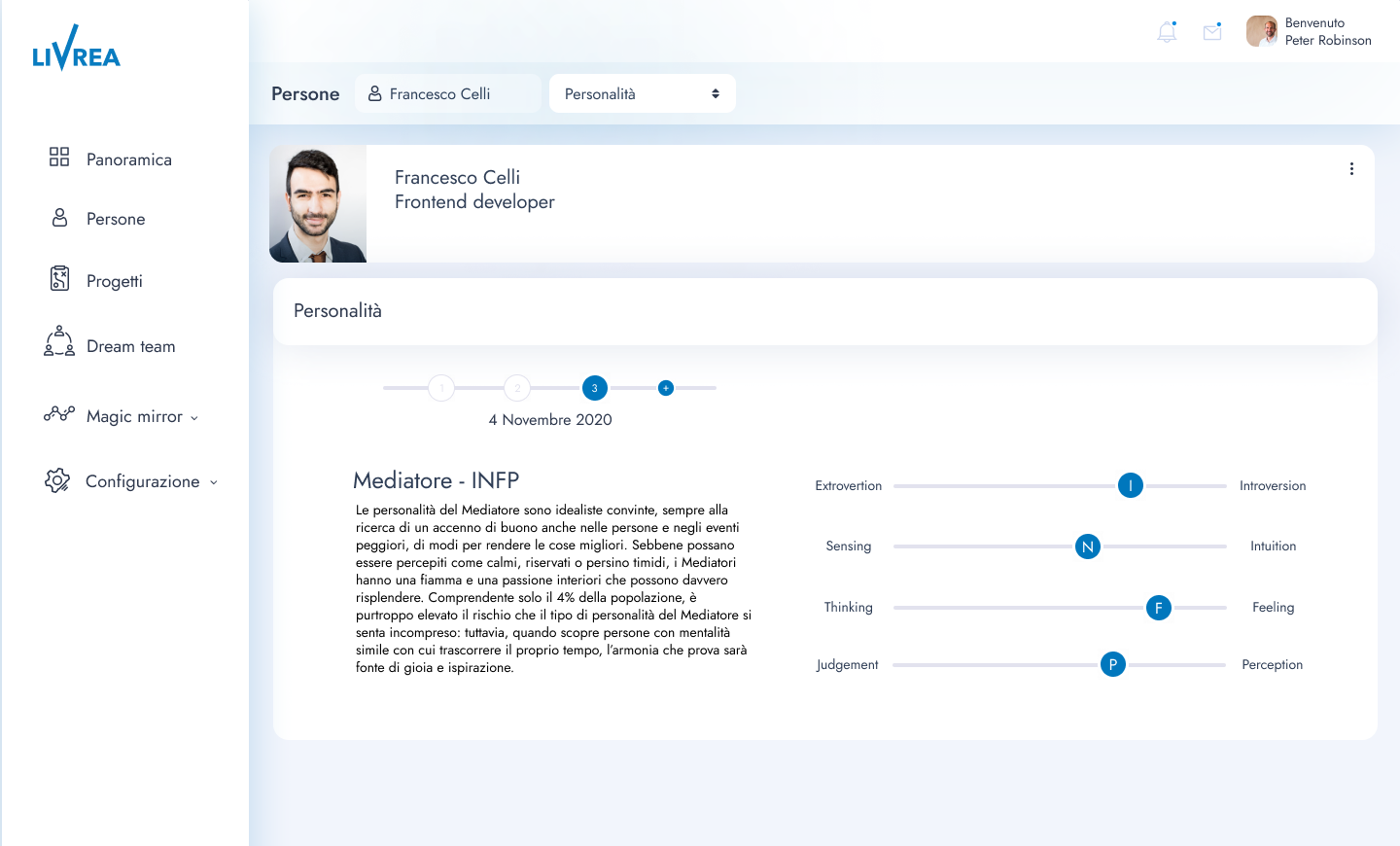1400x846 pixels.
Task: Select timeline step 1
Action: [441, 388]
